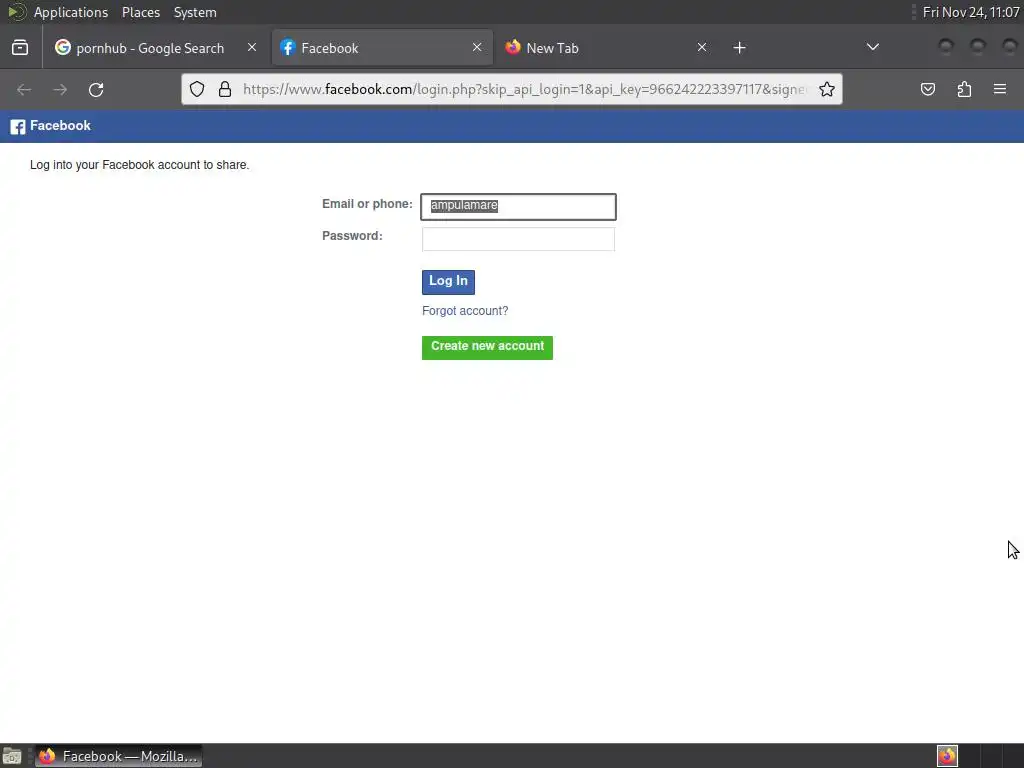Click the Facebook header text link
This screenshot has height=768, width=1024.
click(60, 126)
